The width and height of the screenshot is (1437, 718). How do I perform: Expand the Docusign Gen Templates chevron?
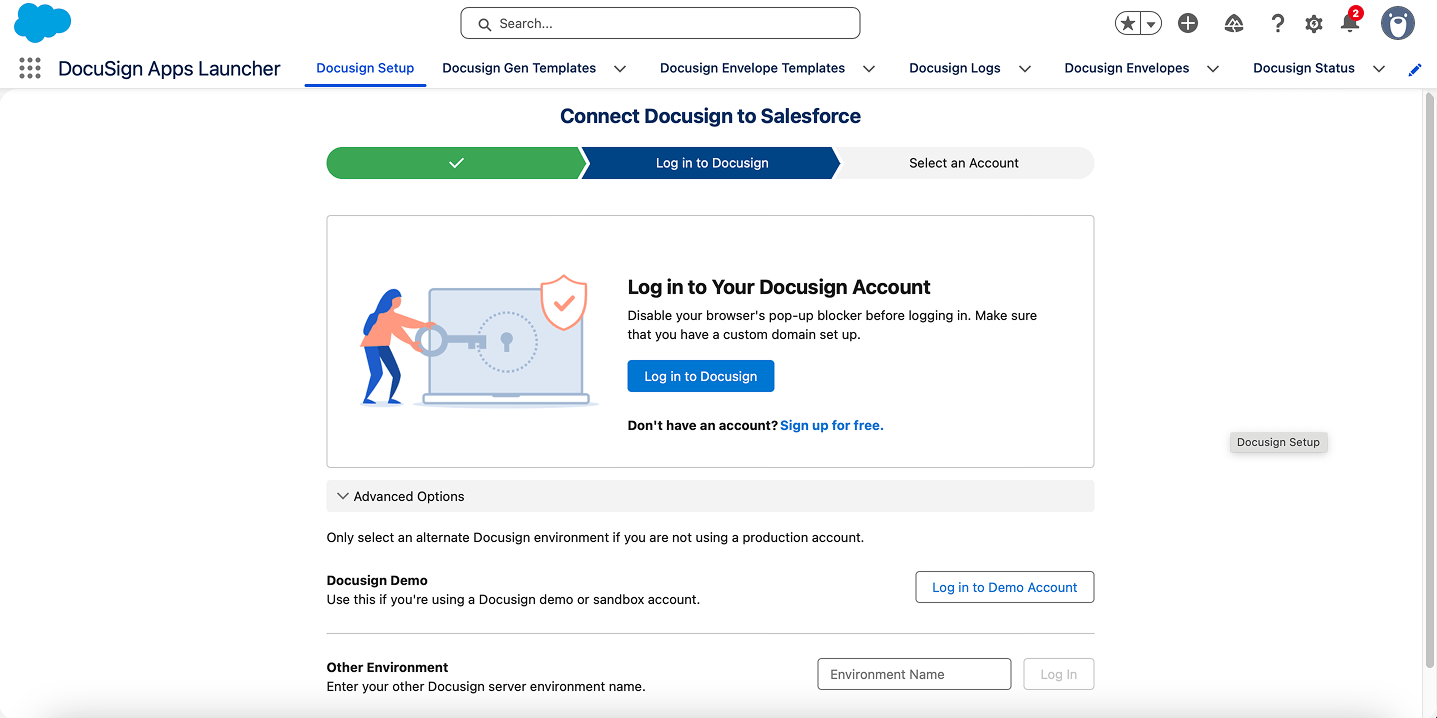(x=620, y=69)
